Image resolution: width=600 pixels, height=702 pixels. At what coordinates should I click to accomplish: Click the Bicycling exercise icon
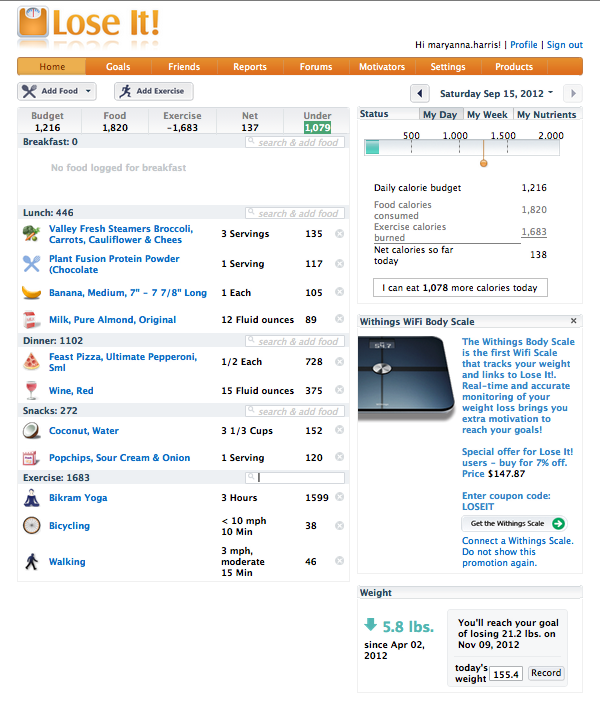[x=31, y=526]
